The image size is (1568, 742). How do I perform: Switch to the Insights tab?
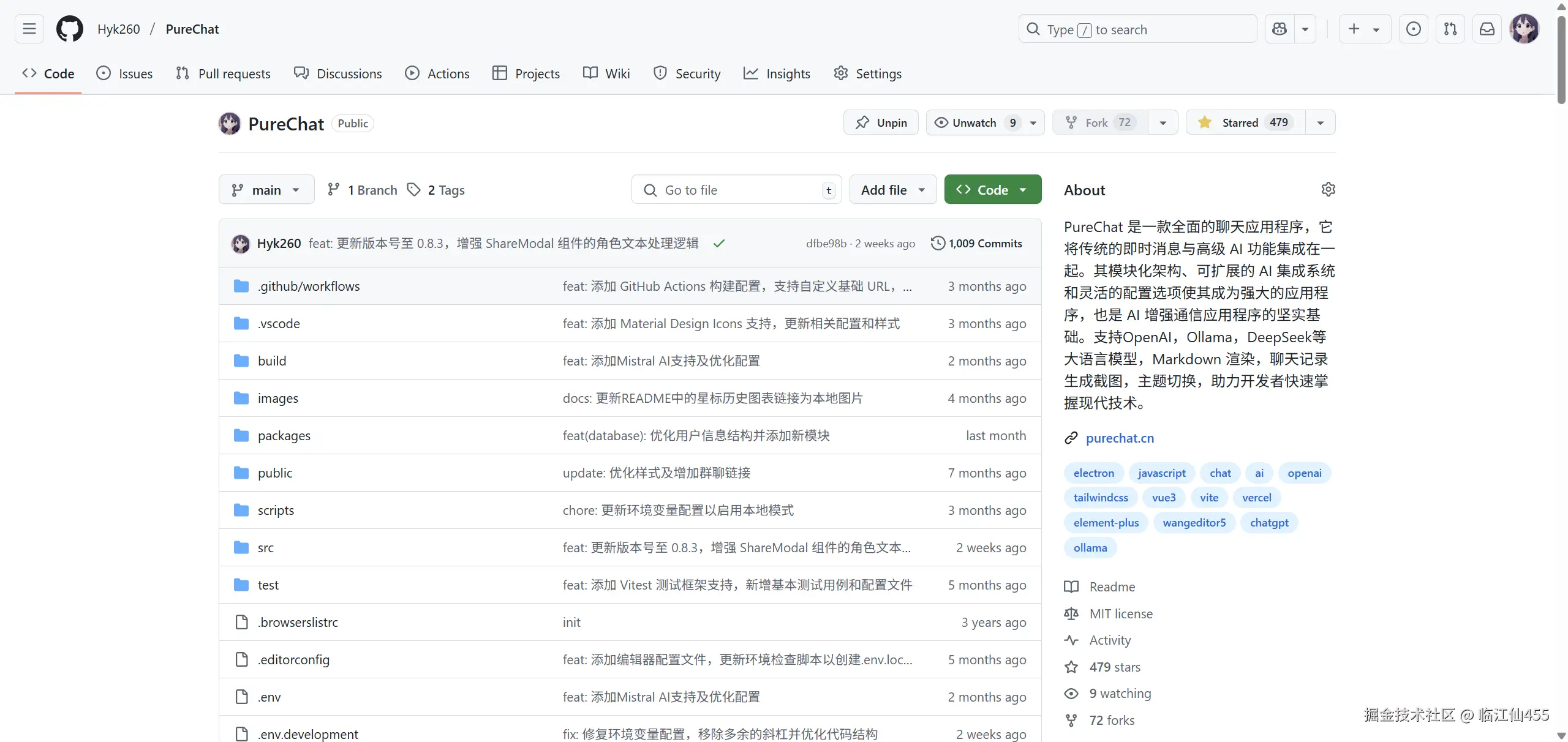tap(777, 73)
